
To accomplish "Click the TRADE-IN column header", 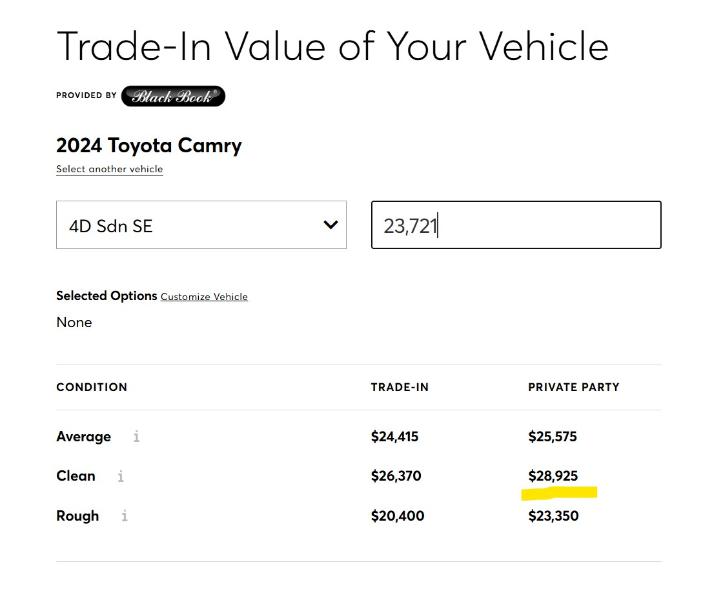I will pos(399,387).
